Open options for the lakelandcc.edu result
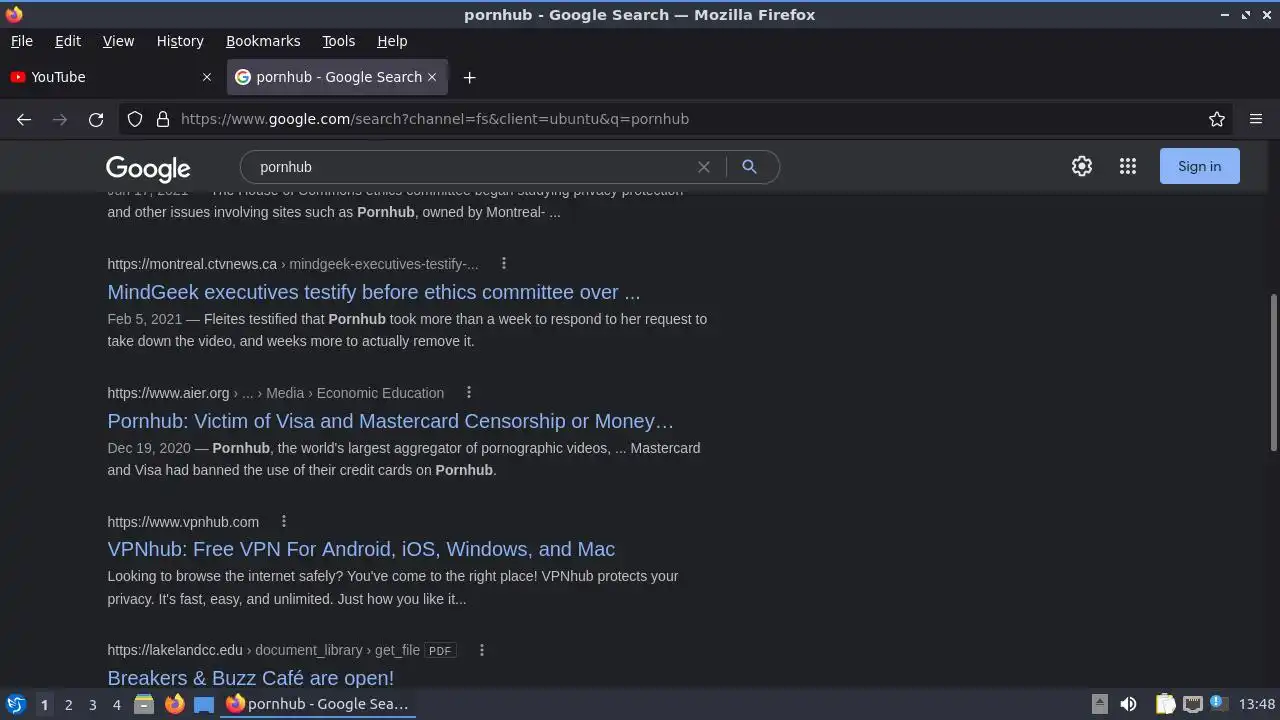The image size is (1280, 720). click(x=482, y=650)
